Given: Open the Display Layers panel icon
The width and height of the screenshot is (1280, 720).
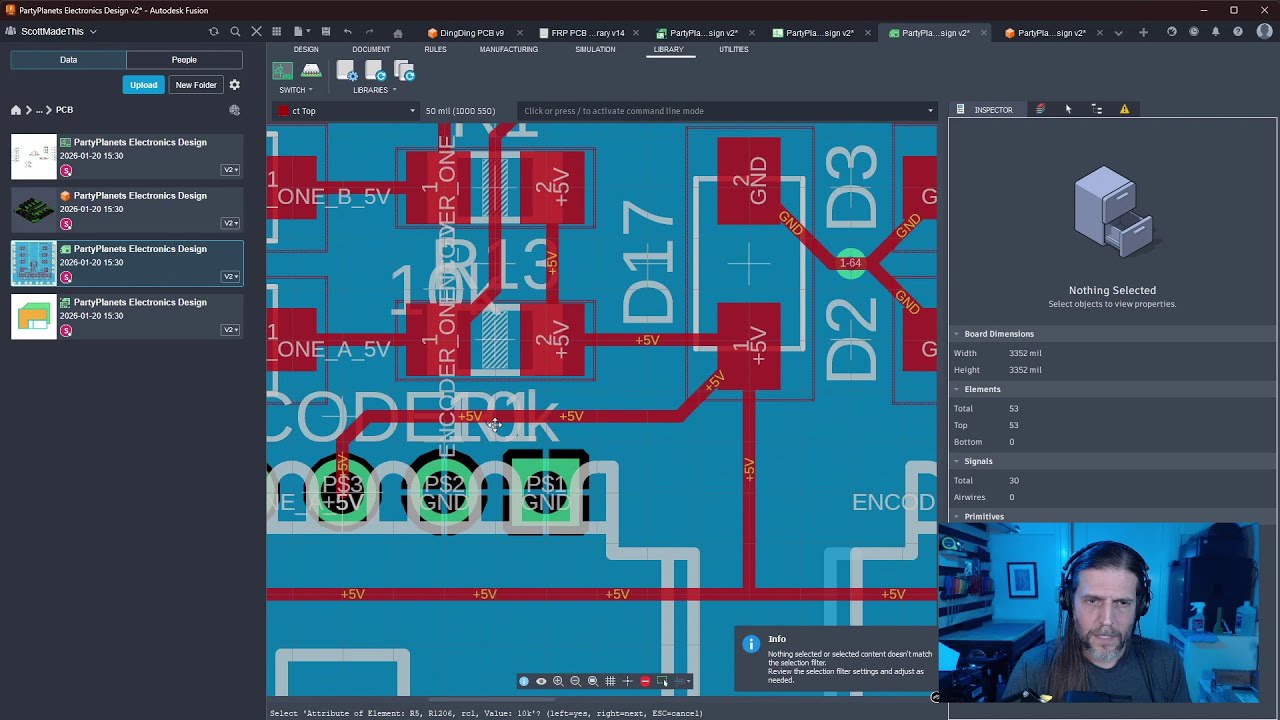Looking at the screenshot, I should pyautogui.click(x=1040, y=109).
